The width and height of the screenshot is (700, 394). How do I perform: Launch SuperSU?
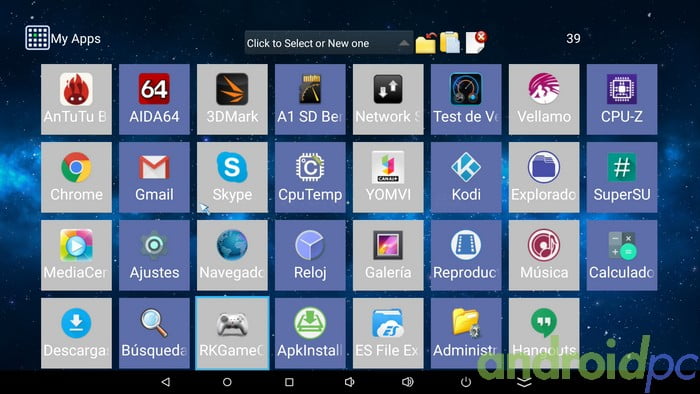pyautogui.click(x=622, y=177)
